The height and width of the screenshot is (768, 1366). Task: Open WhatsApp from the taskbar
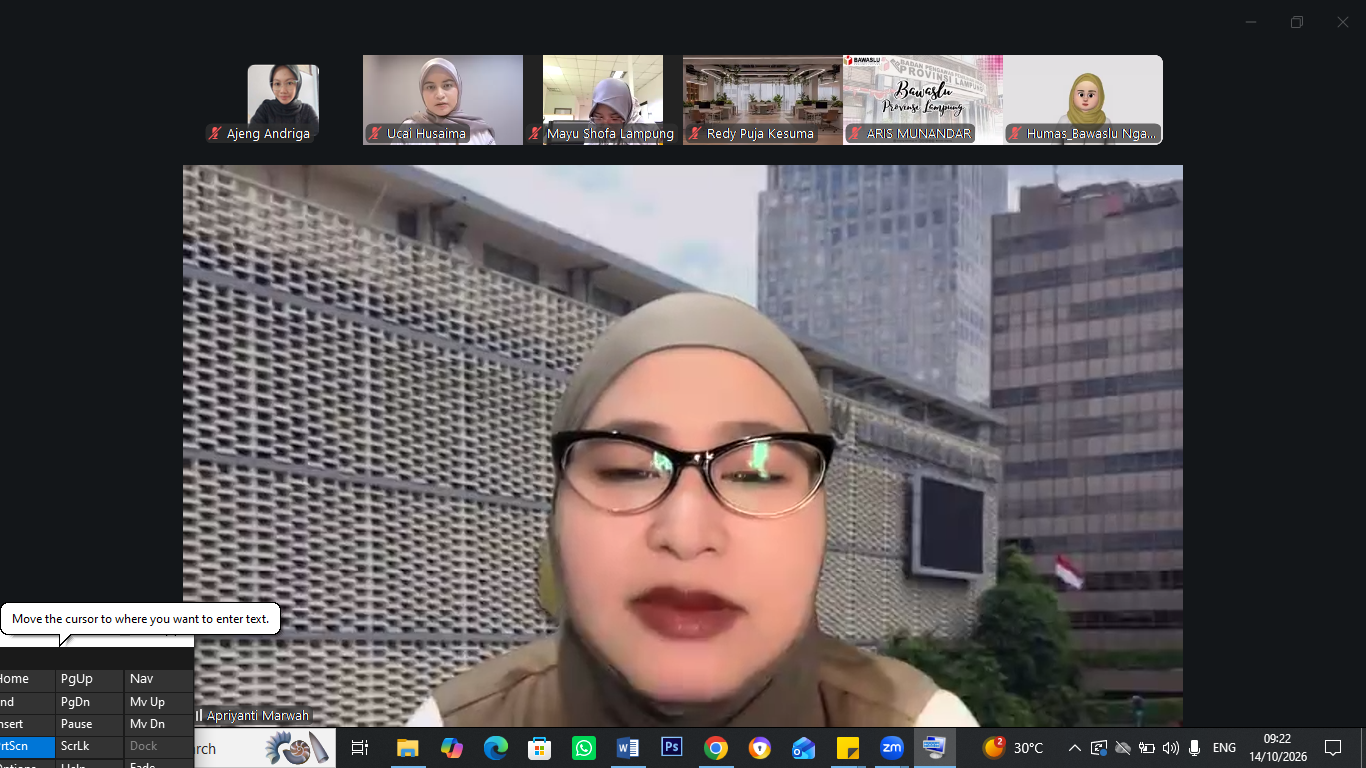tap(583, 748)
